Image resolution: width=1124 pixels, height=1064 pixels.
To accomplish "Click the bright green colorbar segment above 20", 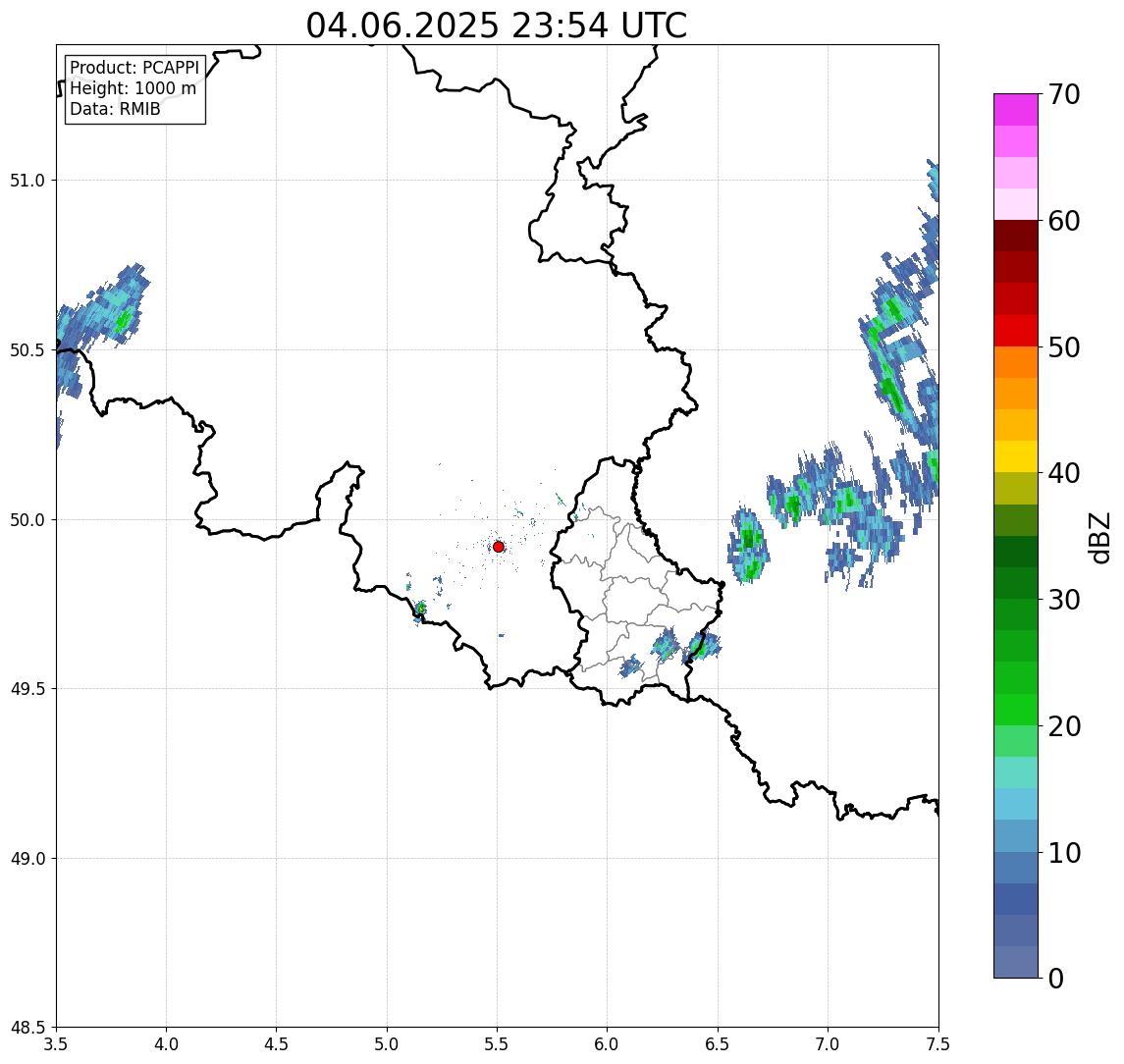I will pyautogui.click(x=1016, y=710).
